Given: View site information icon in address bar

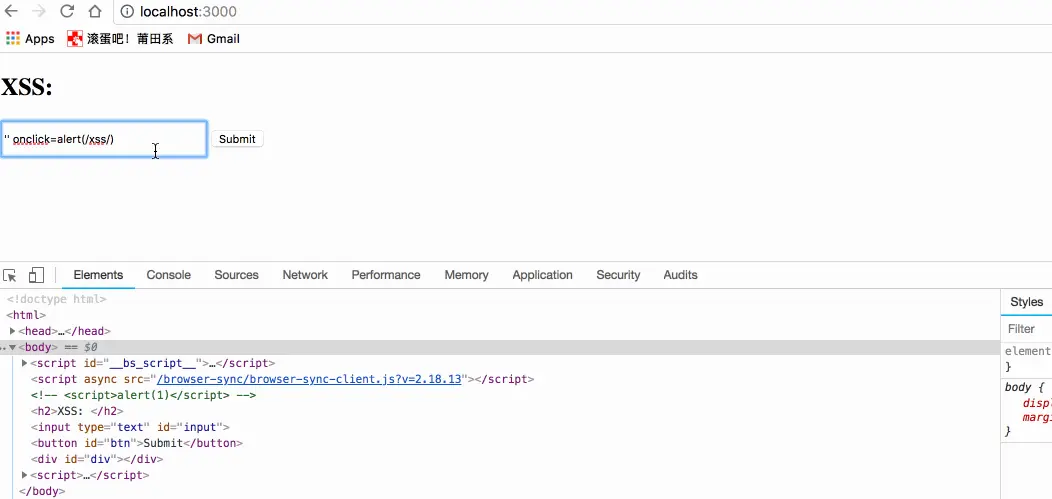Looking at the screenshot, I should click(127, 11).
